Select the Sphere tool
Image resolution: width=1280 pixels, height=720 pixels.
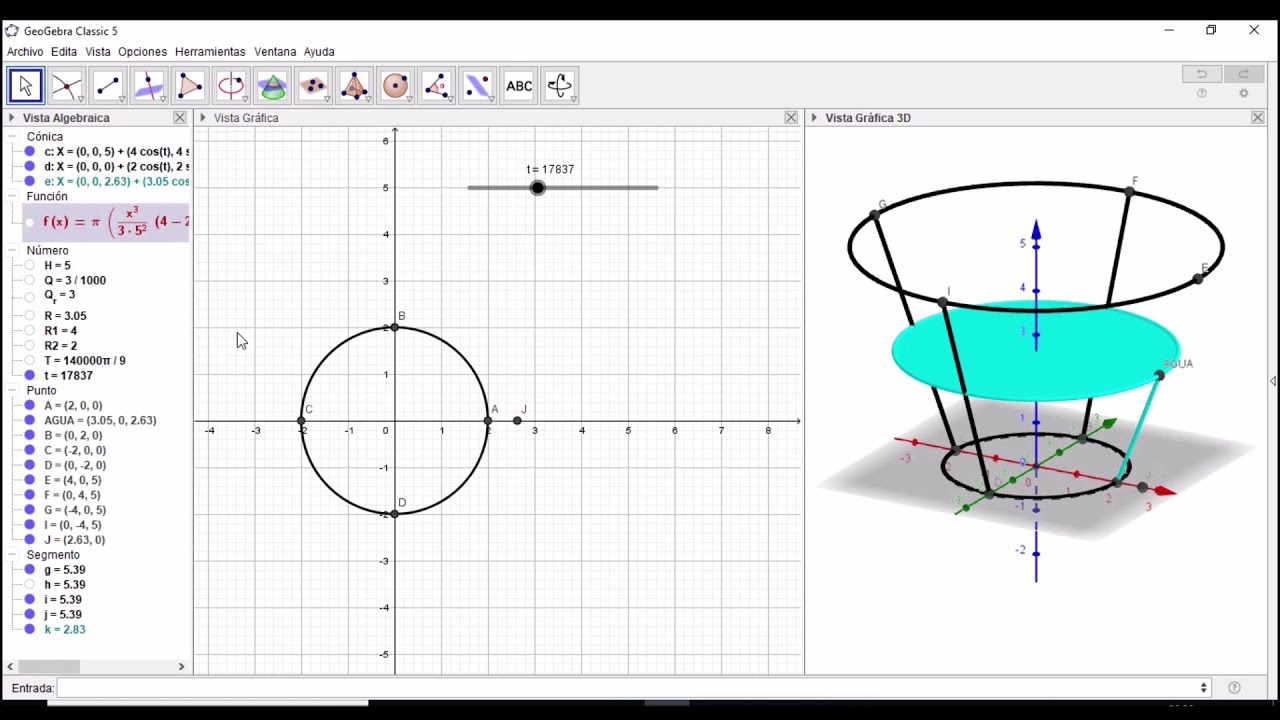(395, 86)
